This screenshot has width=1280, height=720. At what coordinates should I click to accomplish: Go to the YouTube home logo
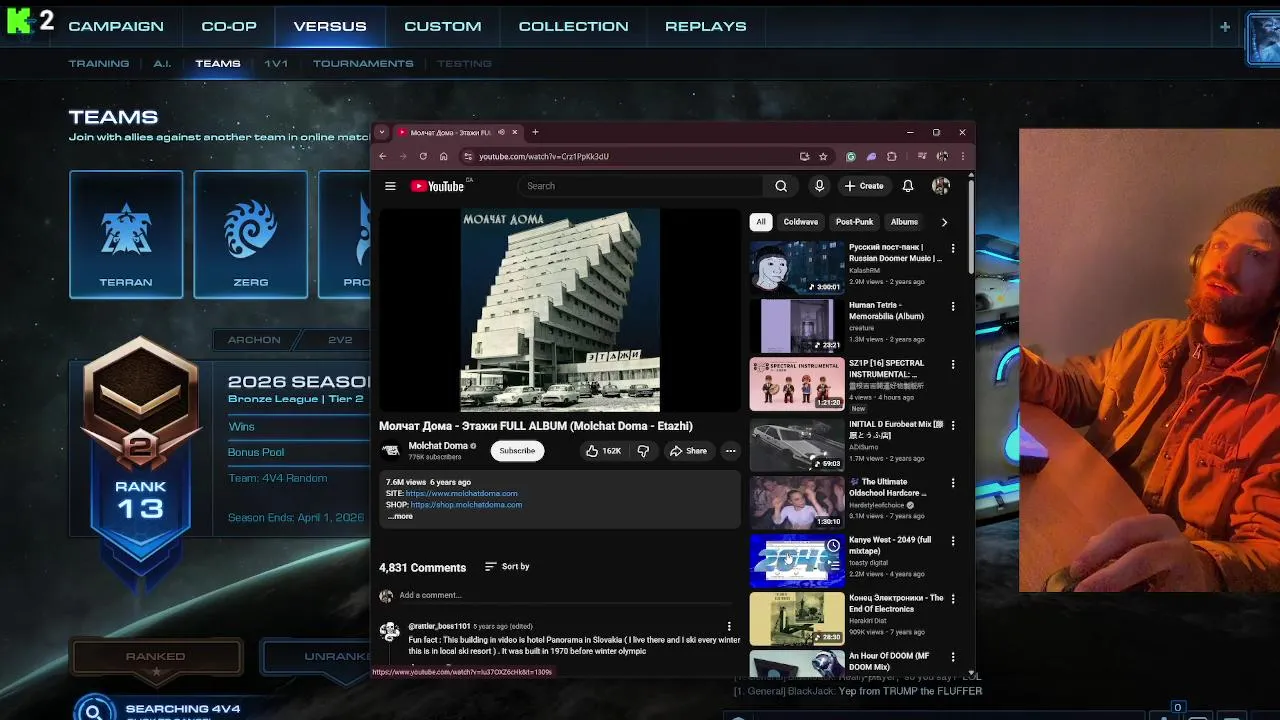[437, 186]
